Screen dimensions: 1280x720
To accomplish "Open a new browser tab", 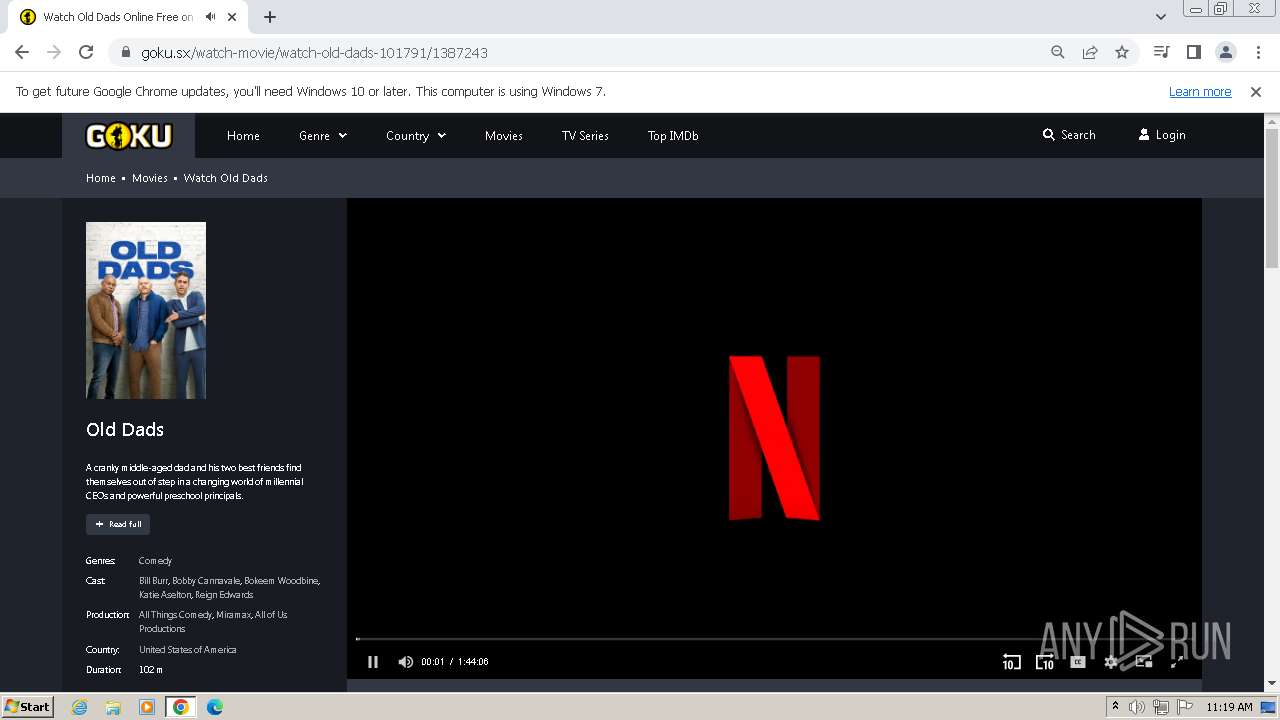I will pos(270,17).
